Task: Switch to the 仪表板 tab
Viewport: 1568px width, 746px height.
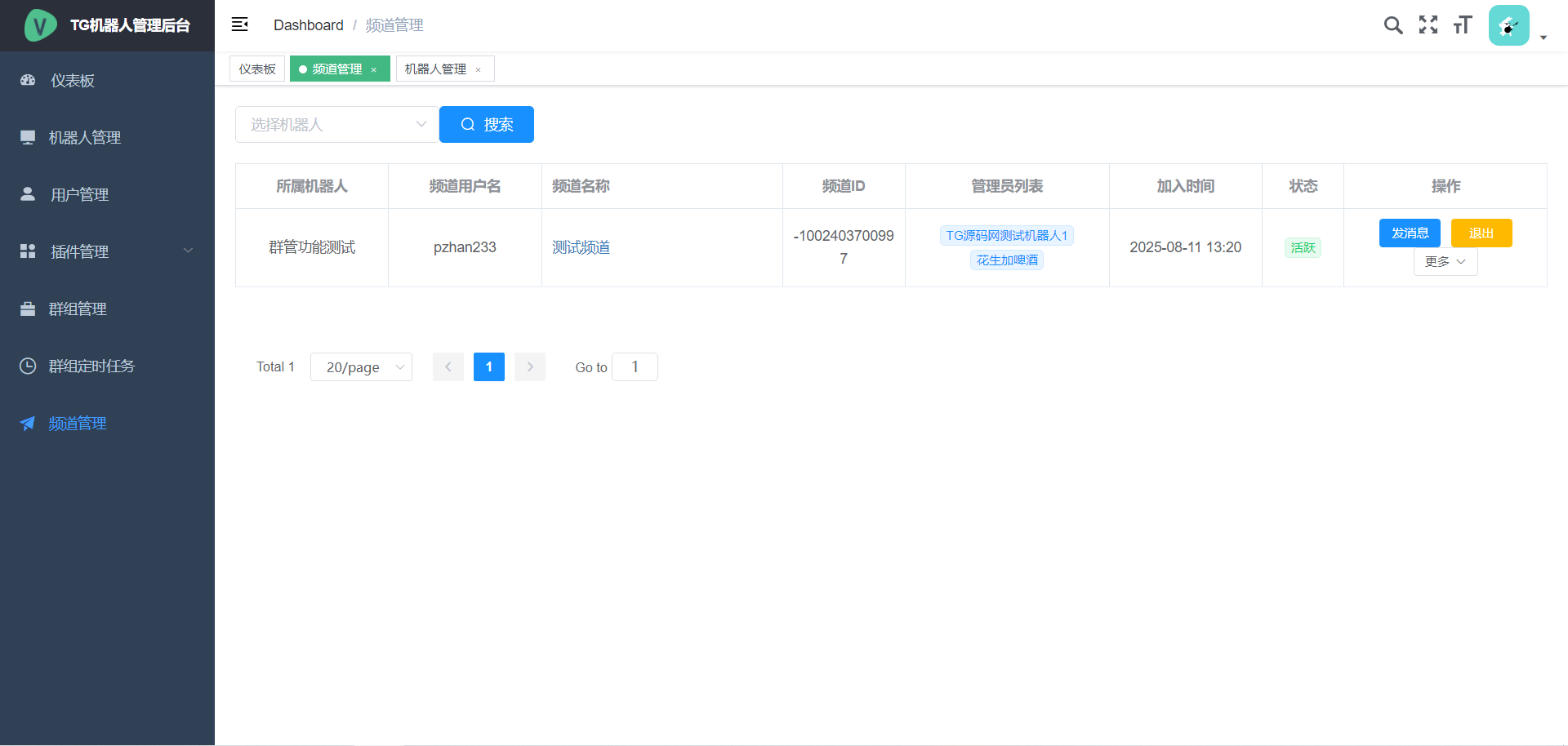Action: click(257, 69)
